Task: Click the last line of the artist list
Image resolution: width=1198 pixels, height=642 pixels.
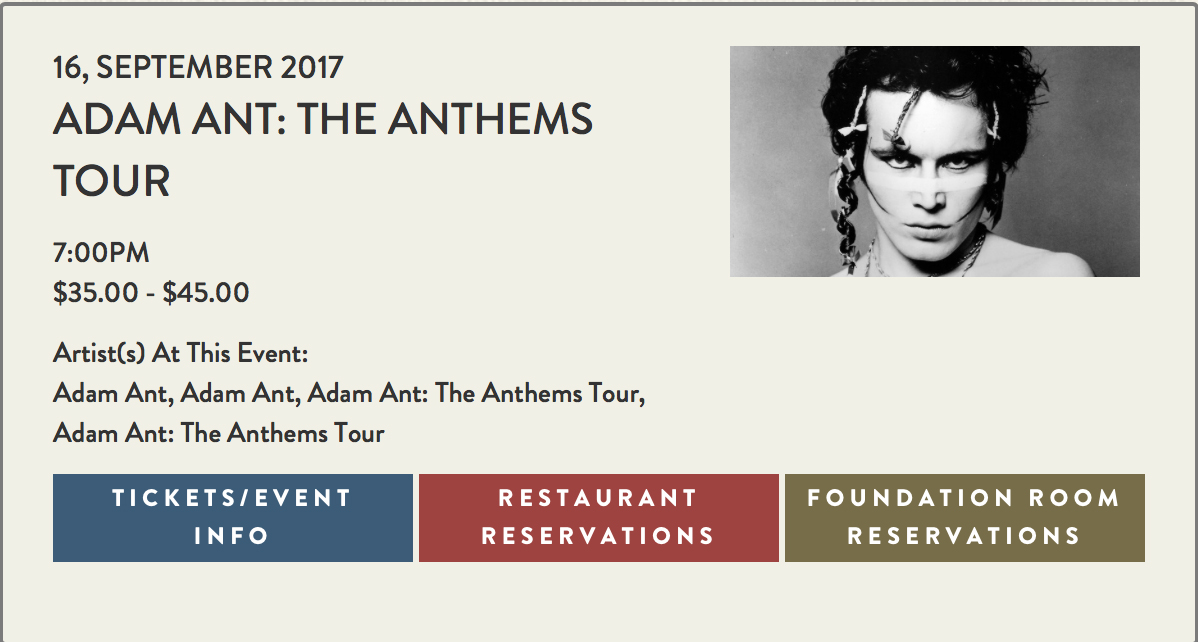Action: (x=218, y=434)
